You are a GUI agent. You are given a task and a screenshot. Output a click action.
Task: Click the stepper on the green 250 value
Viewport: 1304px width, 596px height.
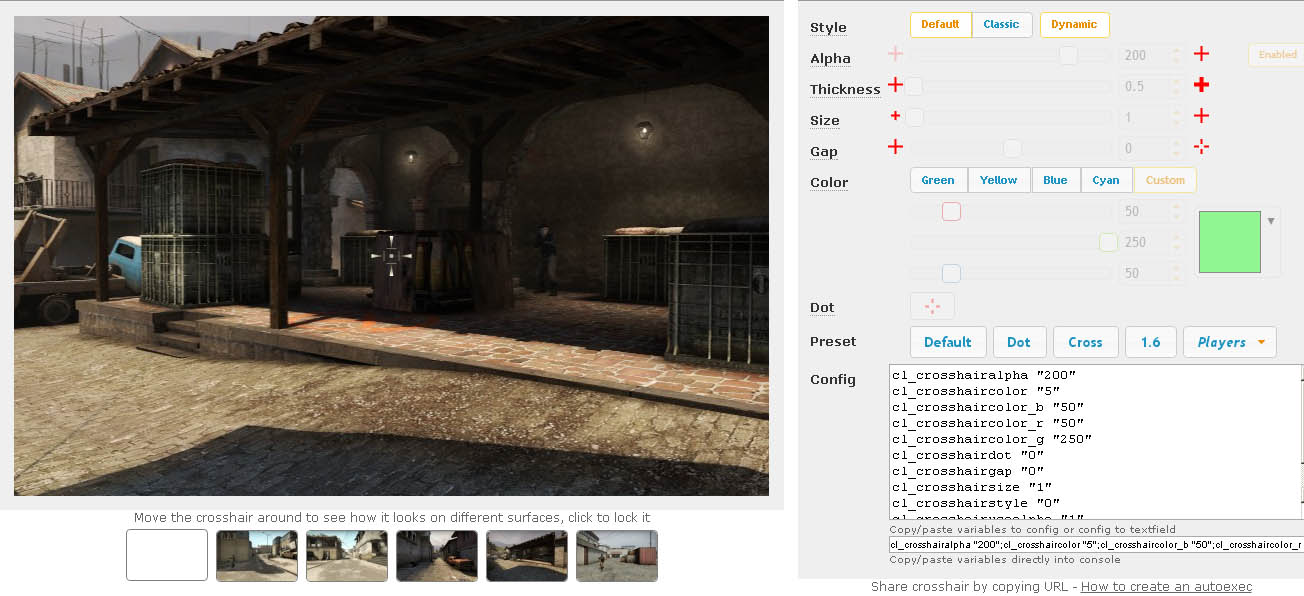point(1176,242)
